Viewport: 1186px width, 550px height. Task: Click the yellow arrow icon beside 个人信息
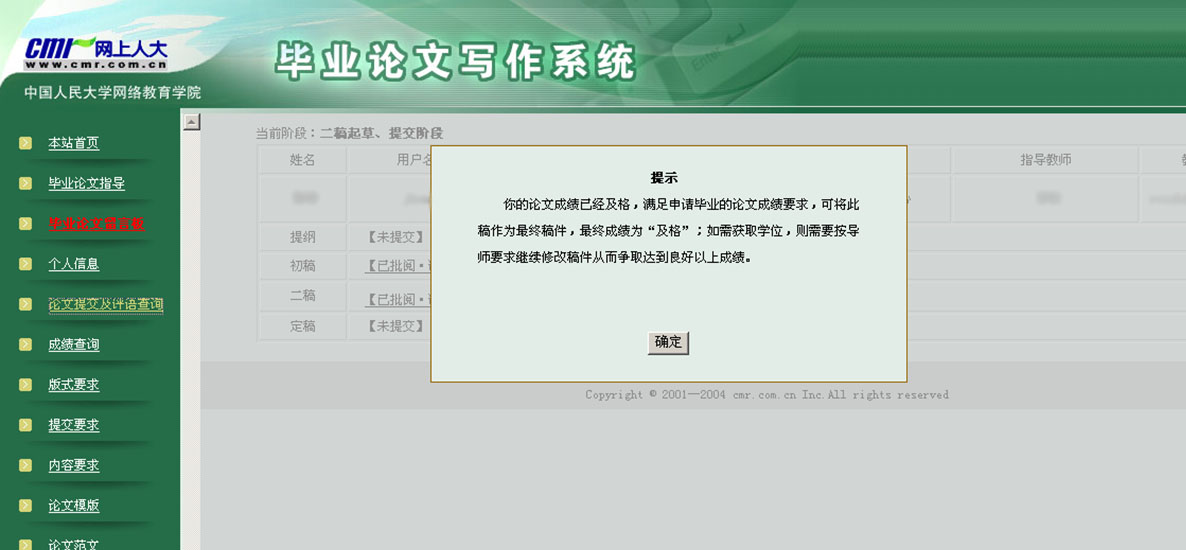pos(25,264)
